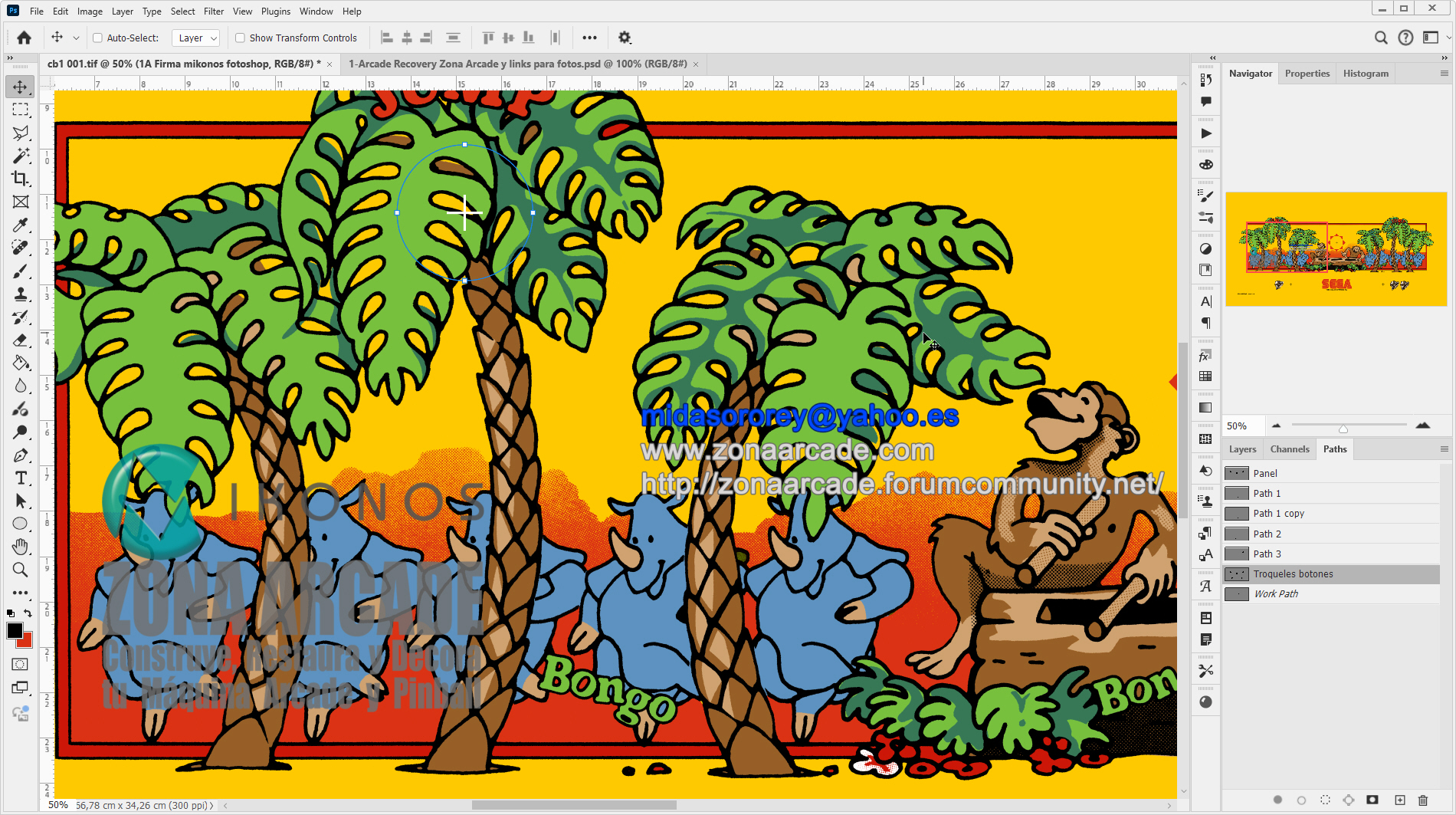Click the foreground color swatch
1456x815 pixels.
15,630
